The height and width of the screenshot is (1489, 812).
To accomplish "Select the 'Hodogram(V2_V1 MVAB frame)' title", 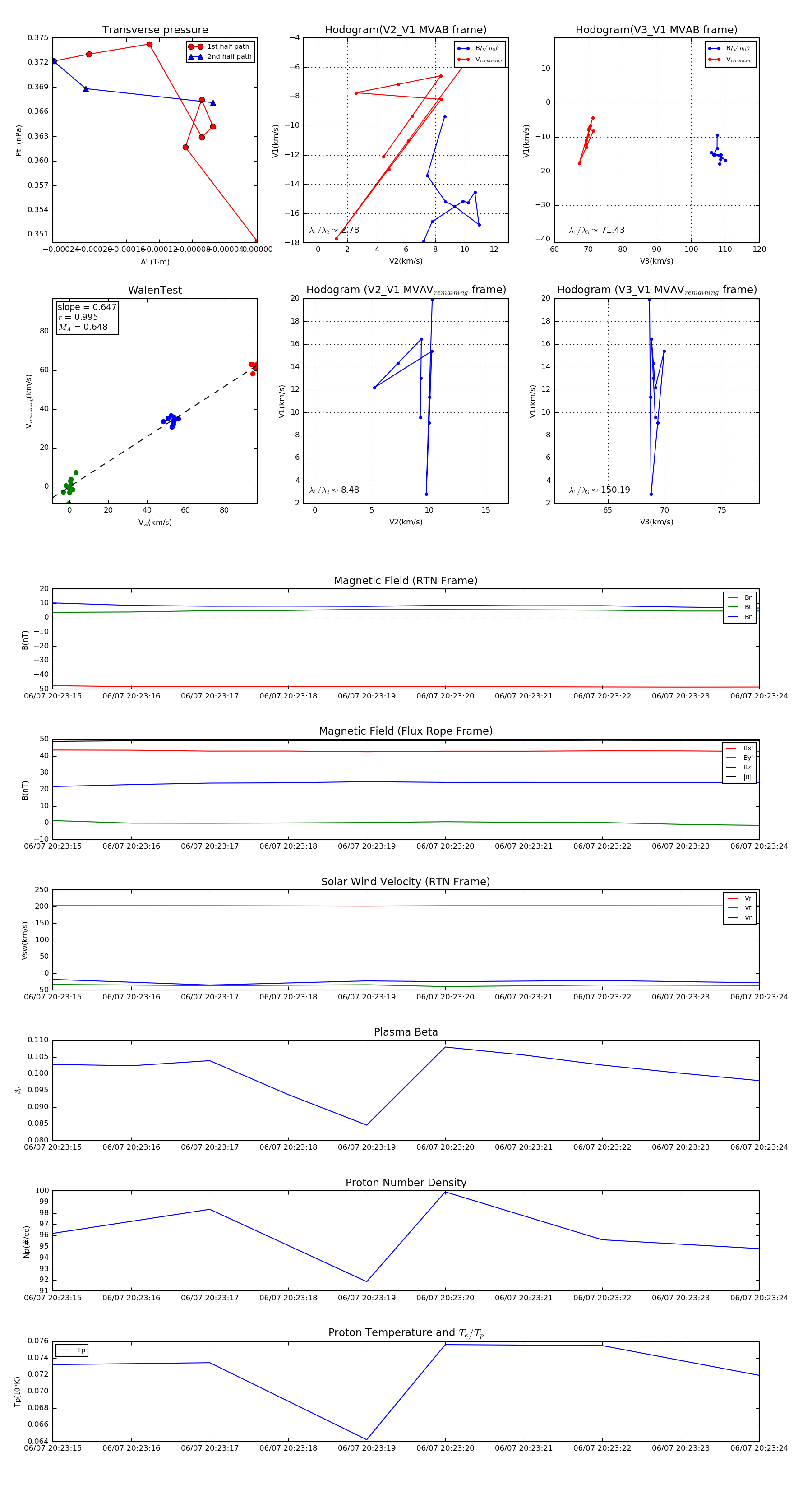I will point(406,30).
